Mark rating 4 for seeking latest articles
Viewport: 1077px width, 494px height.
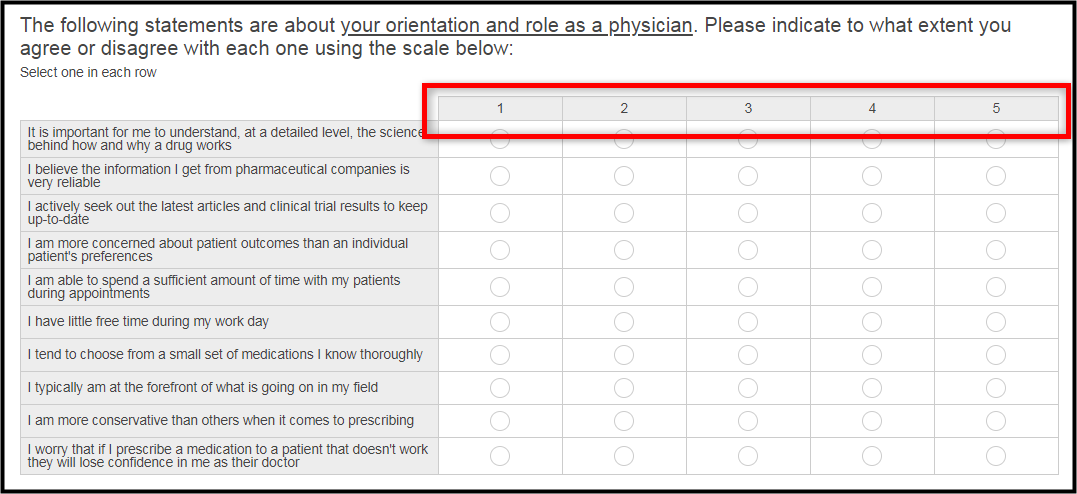click(872, 213)
